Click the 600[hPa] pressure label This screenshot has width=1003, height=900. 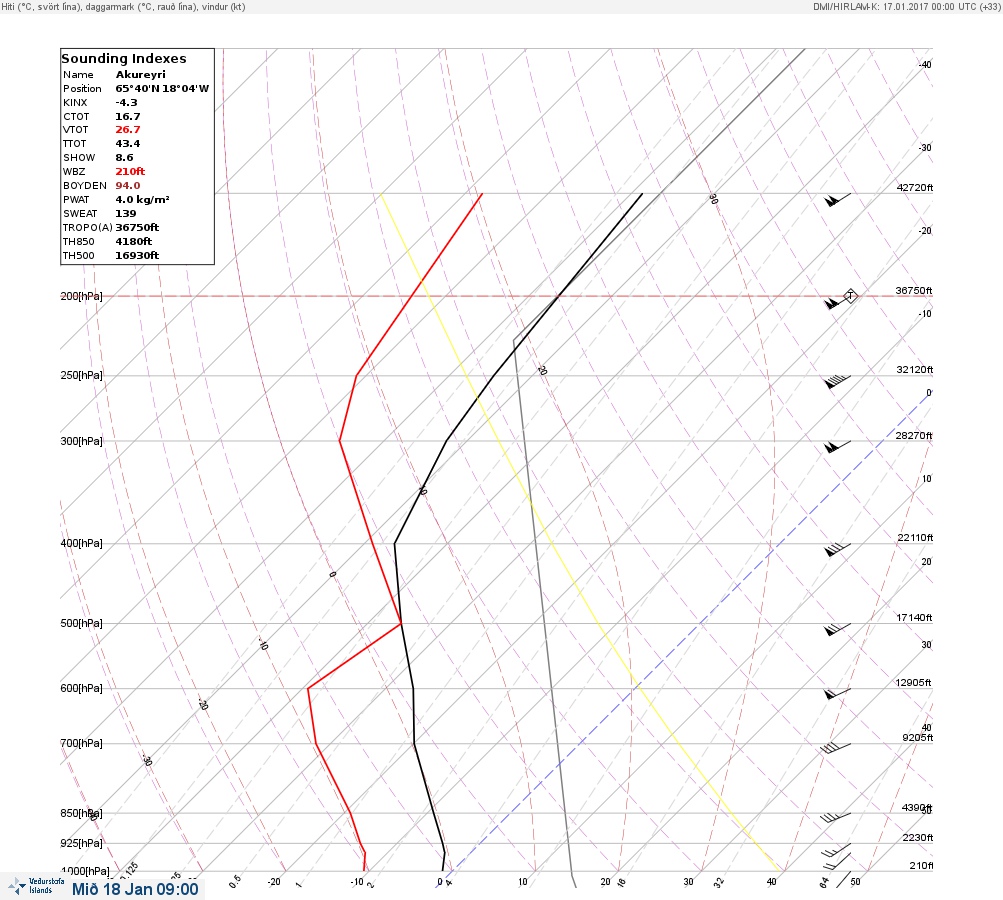81,688
